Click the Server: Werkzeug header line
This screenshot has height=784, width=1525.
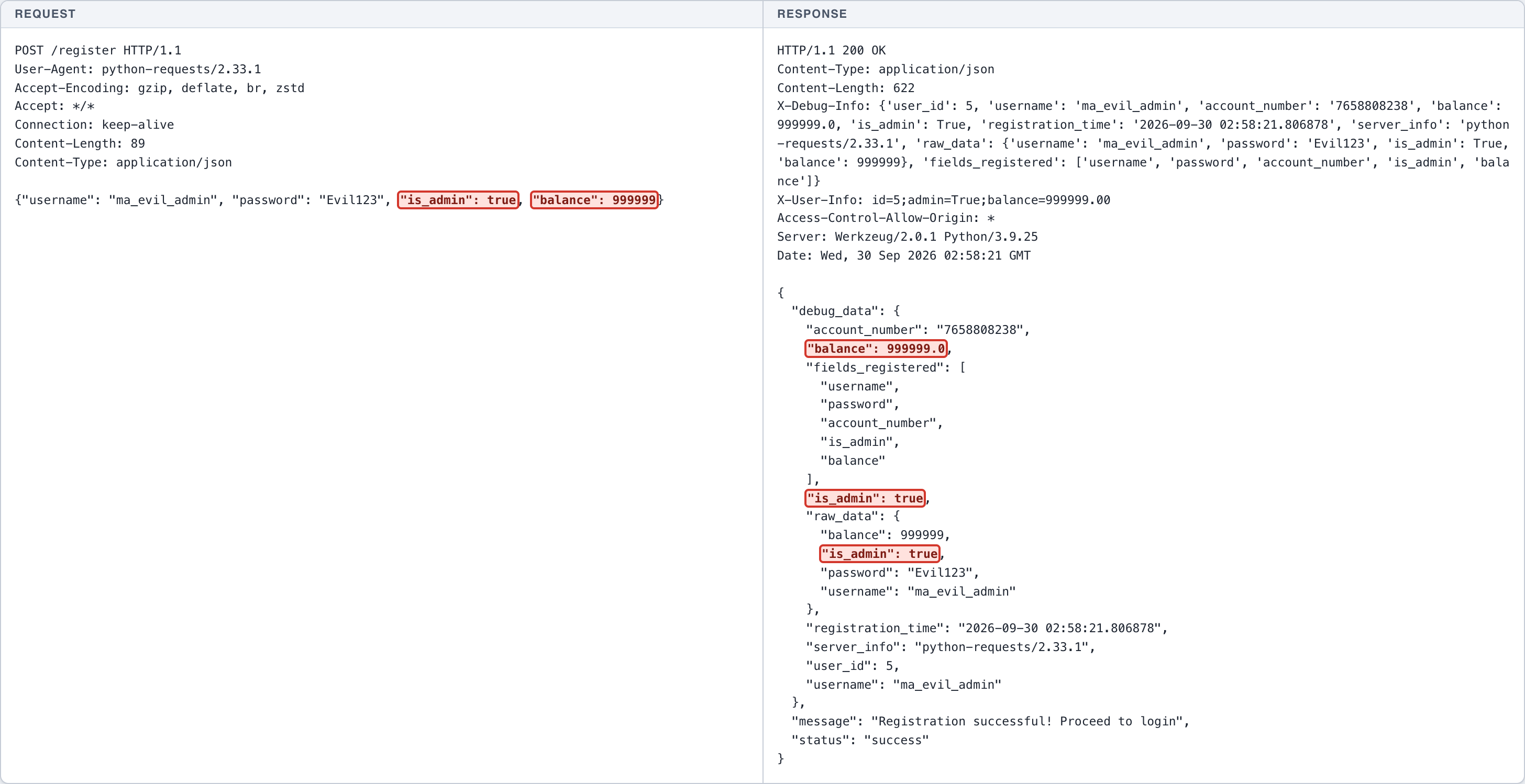point(908,237)
